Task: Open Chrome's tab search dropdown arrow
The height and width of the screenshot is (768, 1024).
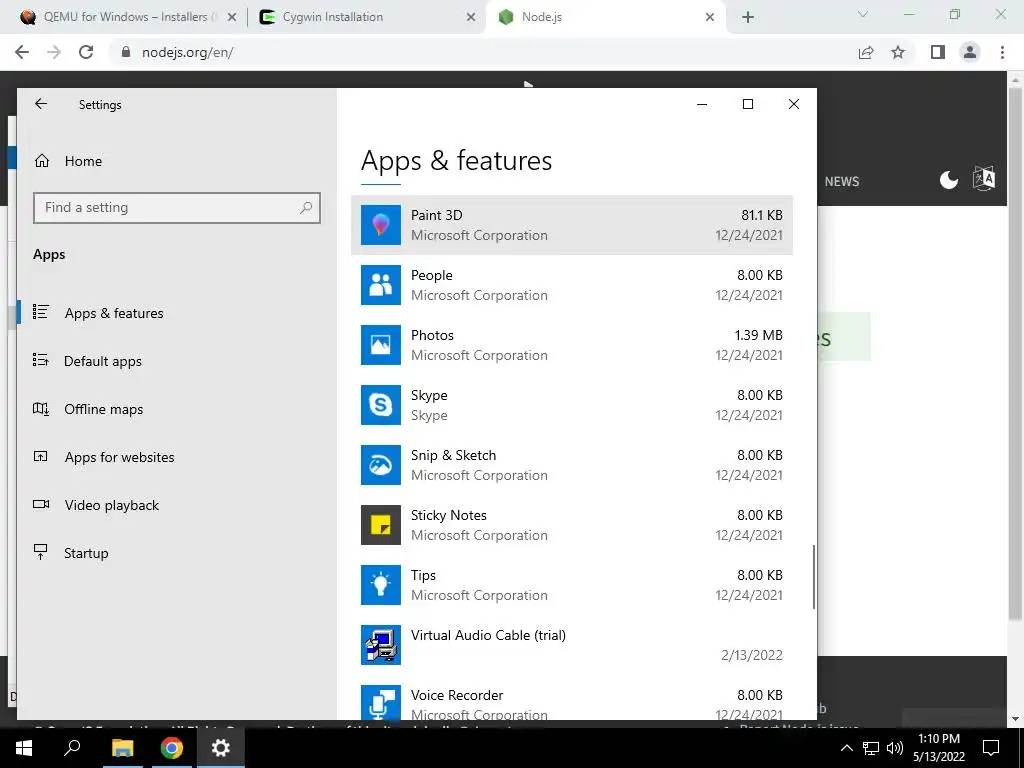Action: [x=863, y=14]
